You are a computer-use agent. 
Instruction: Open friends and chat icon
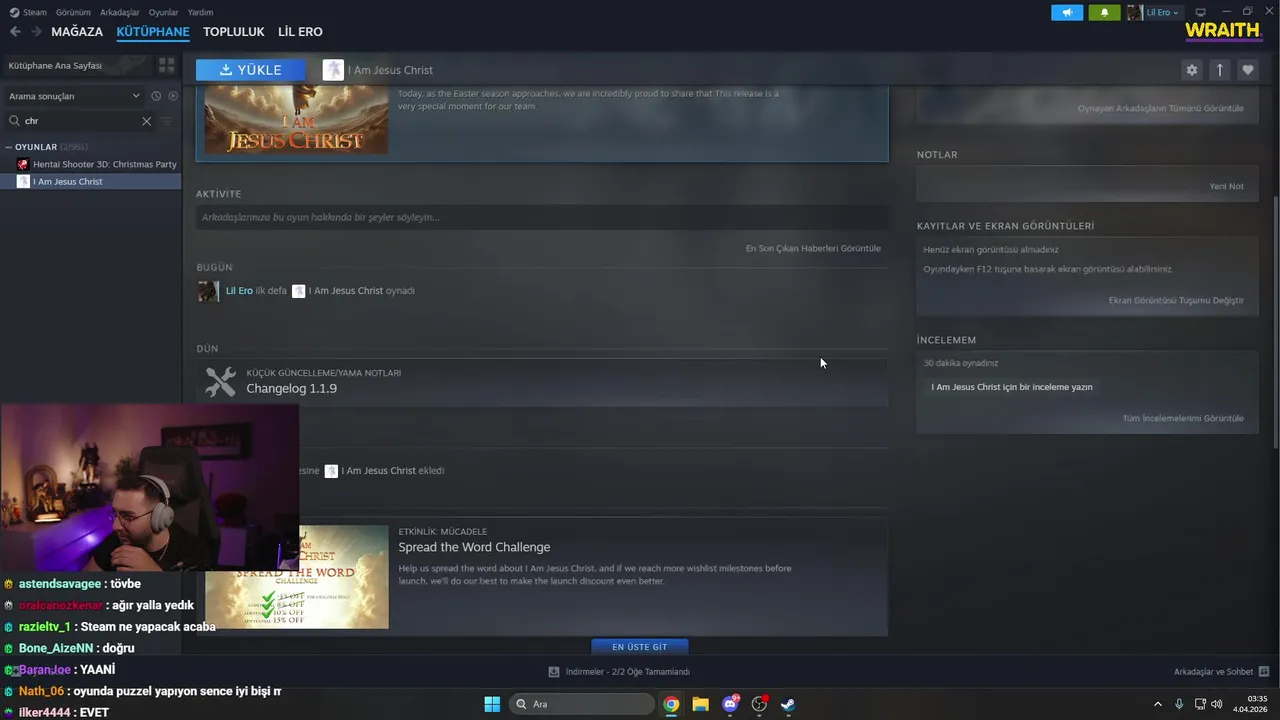click(1263, 672)
